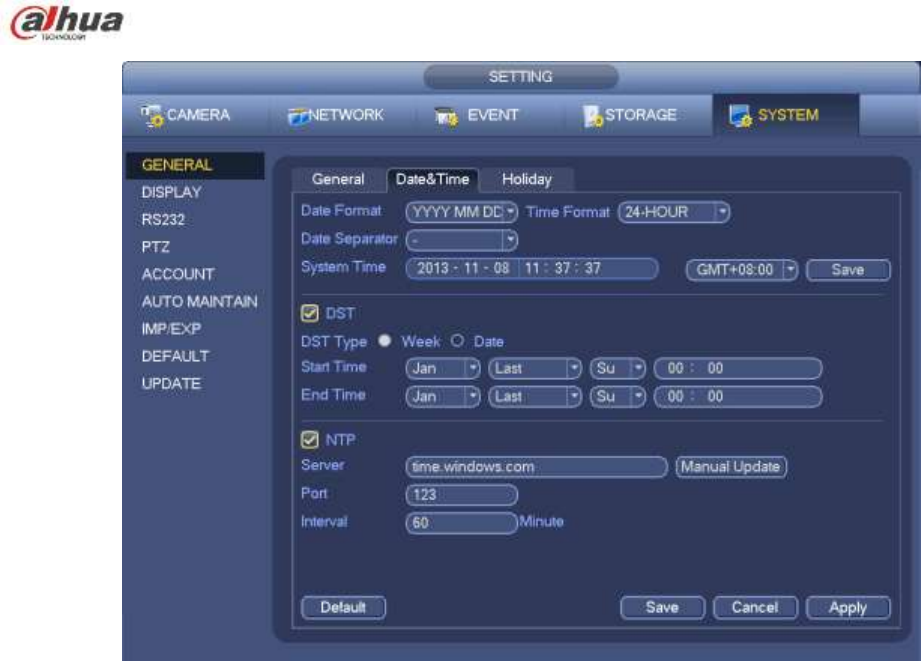The height and width of the screenshot is (661, 921).
Task: Open the Start Time weekday dropdown
Action: point(617,368)
